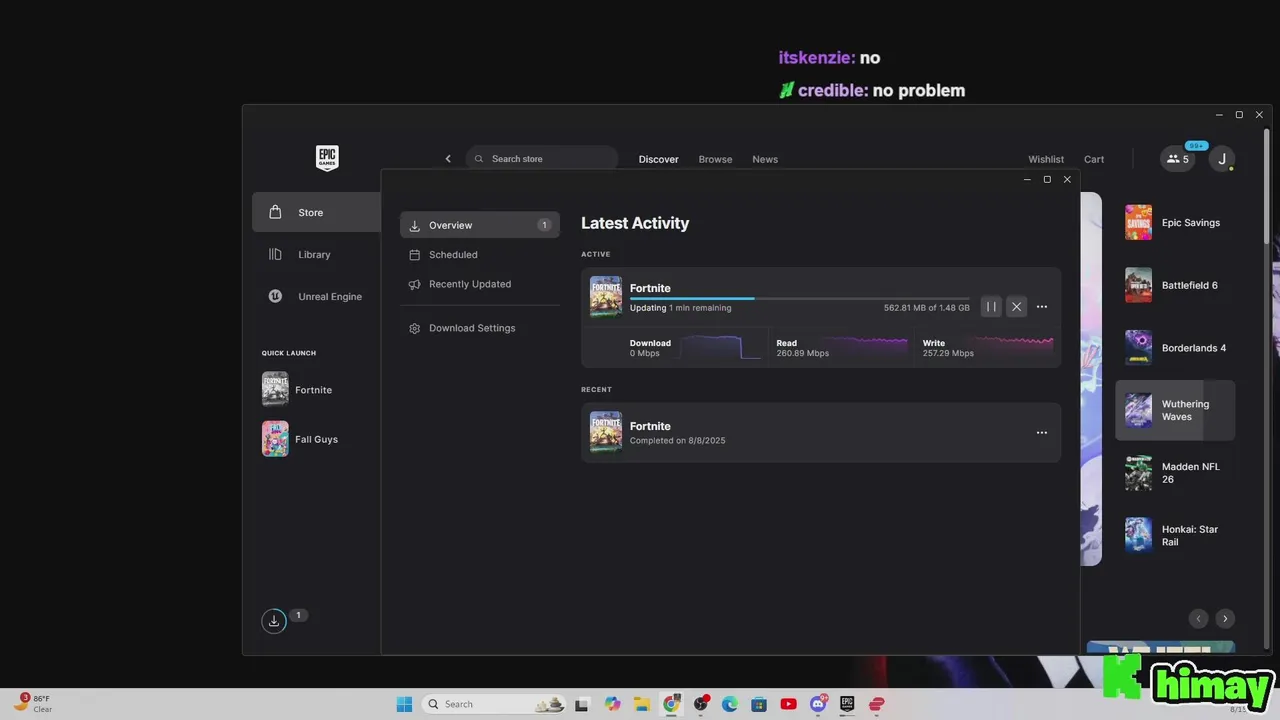Click the Windows taskbar Search box

click(496, 704)
